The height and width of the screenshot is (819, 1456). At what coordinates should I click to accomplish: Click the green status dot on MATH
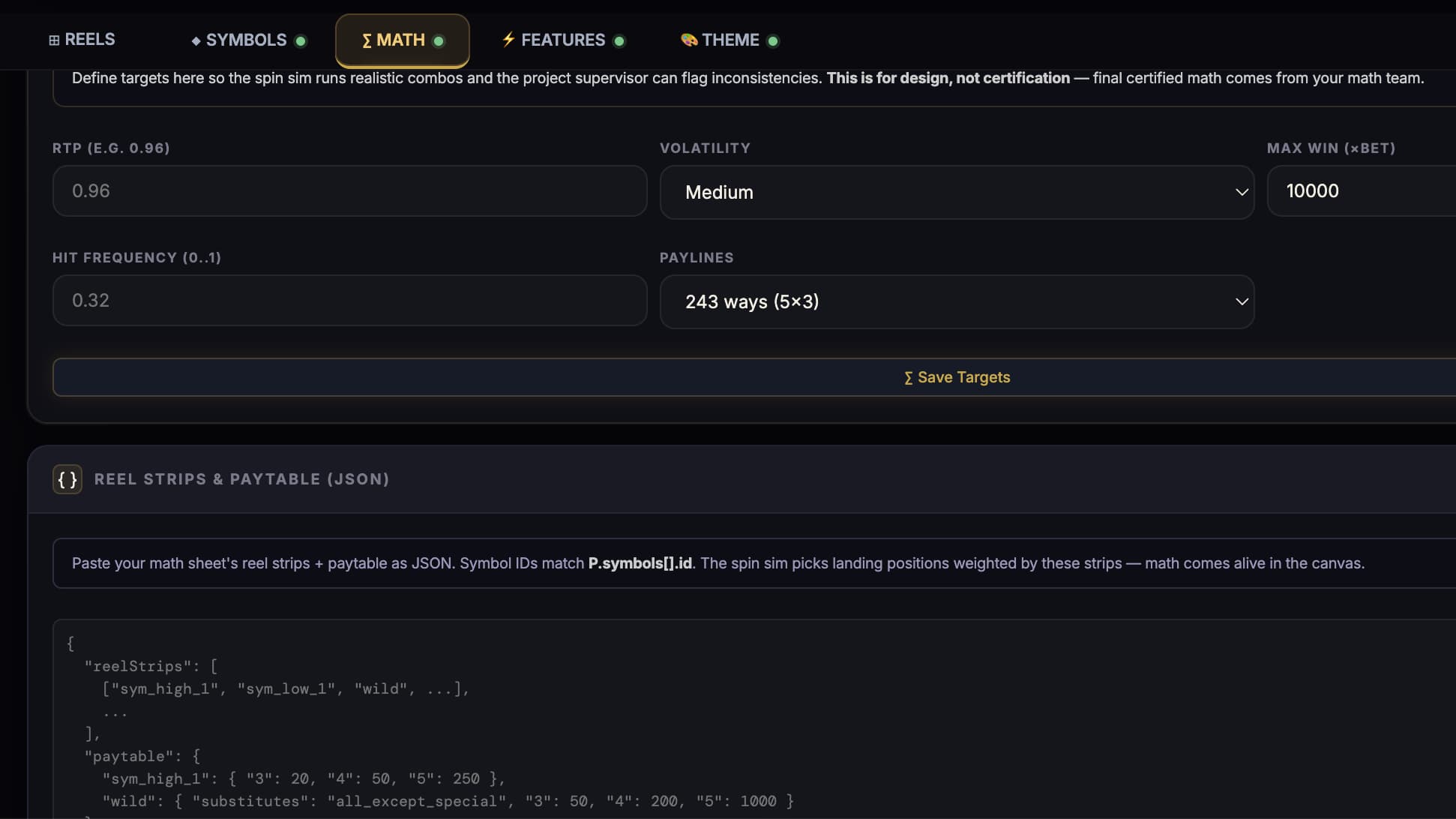pyautogui.click(x=439, y=40)
